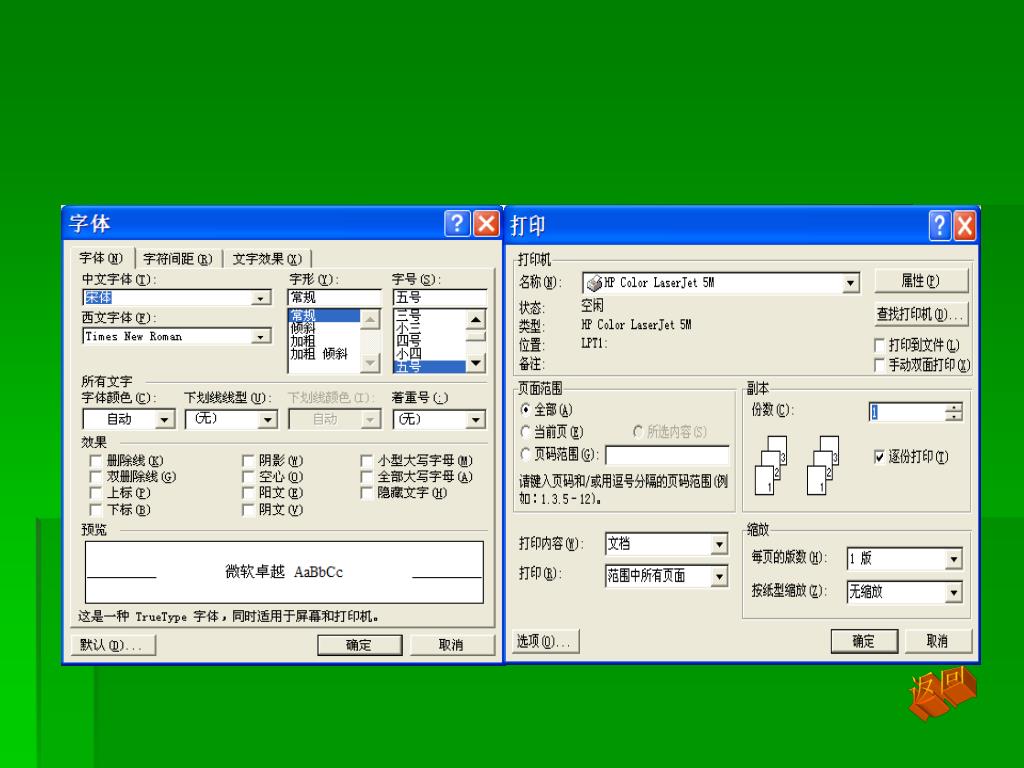Open the 字体颜色 dropdown
Screen dimensions: 1024x768
click(165, 419)
